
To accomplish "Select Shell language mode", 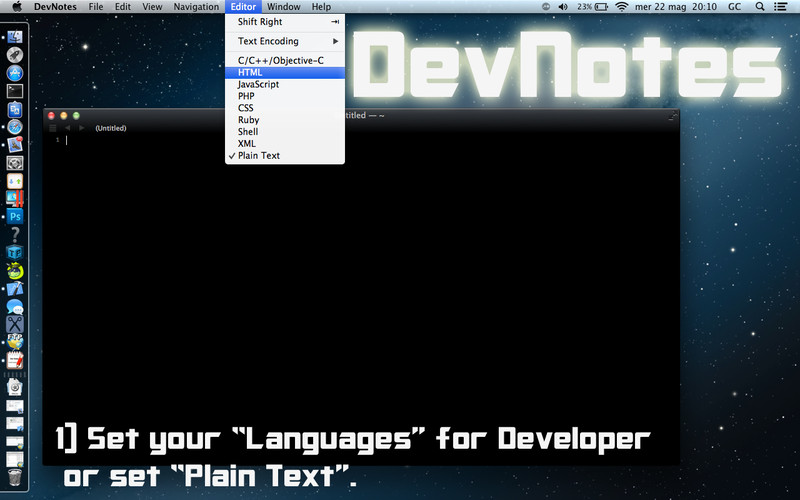I will (x=285, y=132).
